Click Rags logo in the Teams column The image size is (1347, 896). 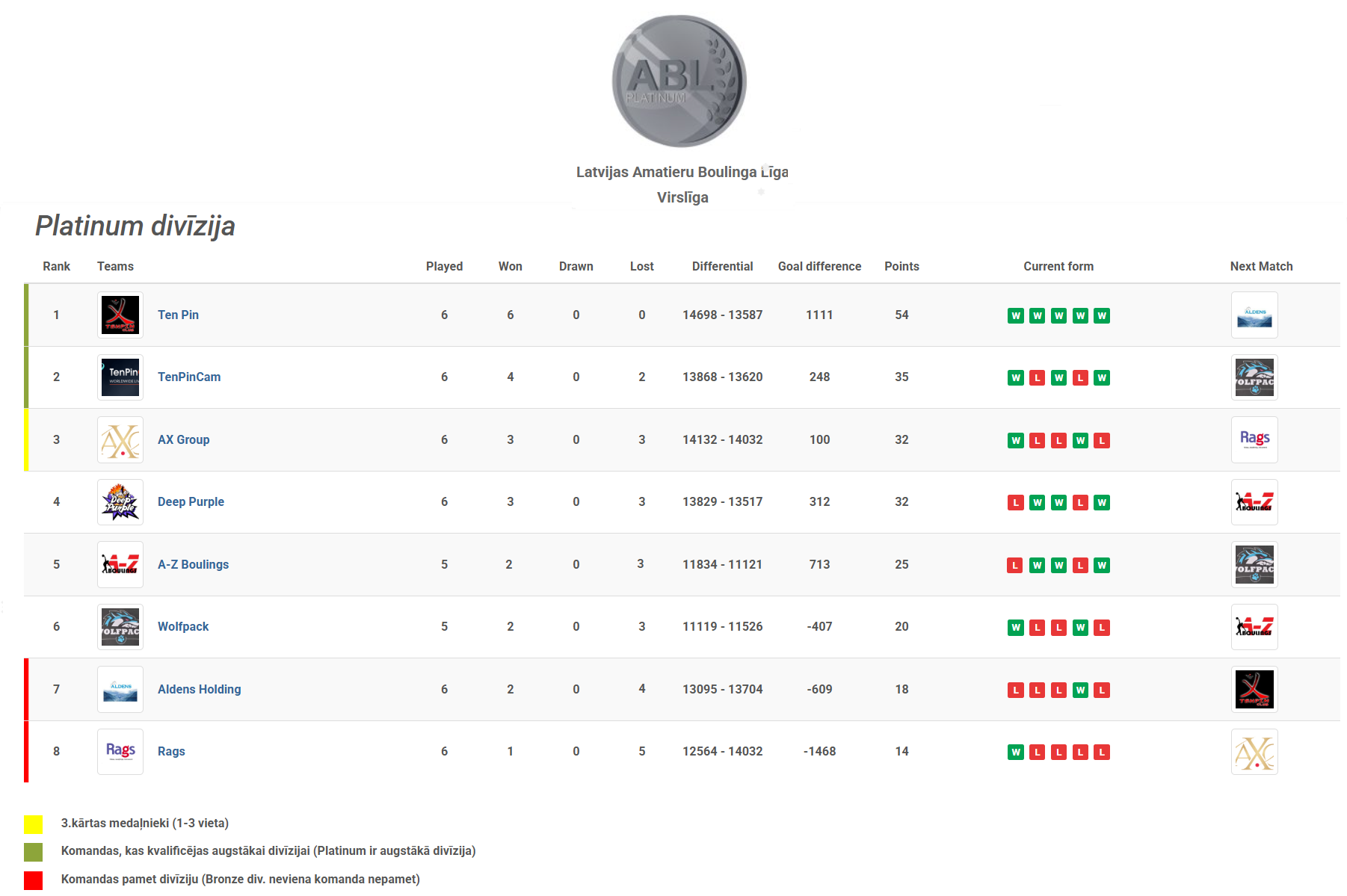(120, 752)
